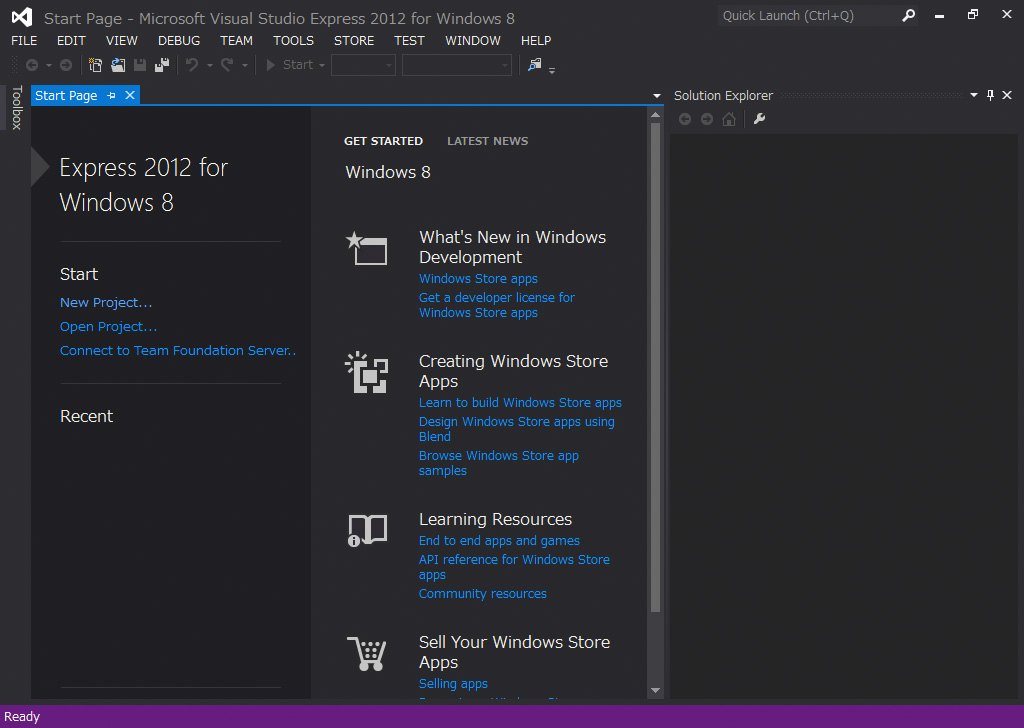Click the Navigate Backward arrow in toolbar
The height and width of the screenshot is (728, 1024).
[x=31, y=65]
